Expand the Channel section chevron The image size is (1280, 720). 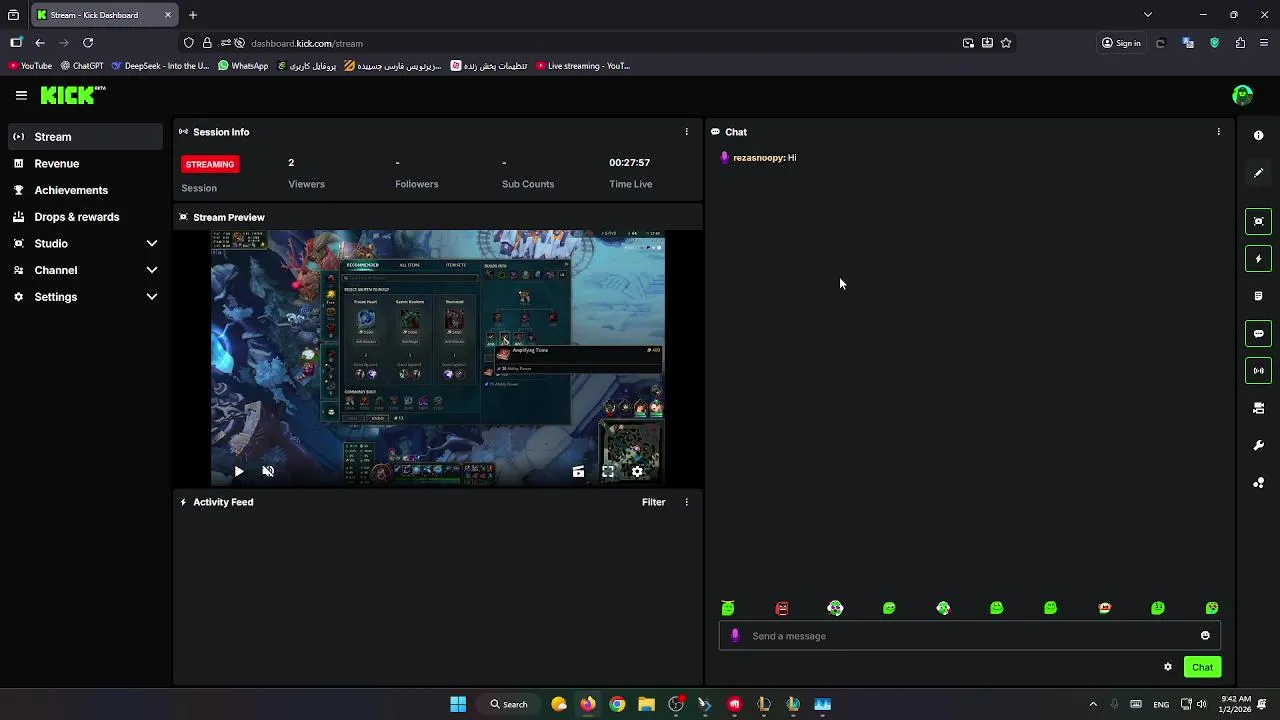pos(152,270)
